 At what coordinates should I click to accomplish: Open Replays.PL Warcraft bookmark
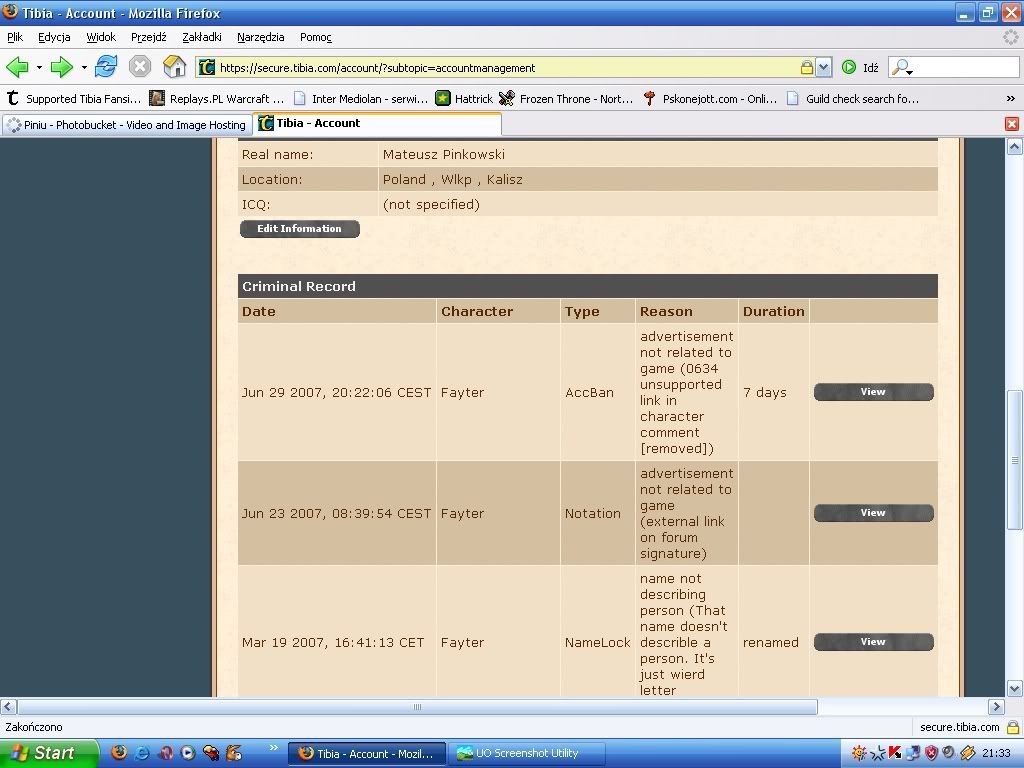point(217,99)
